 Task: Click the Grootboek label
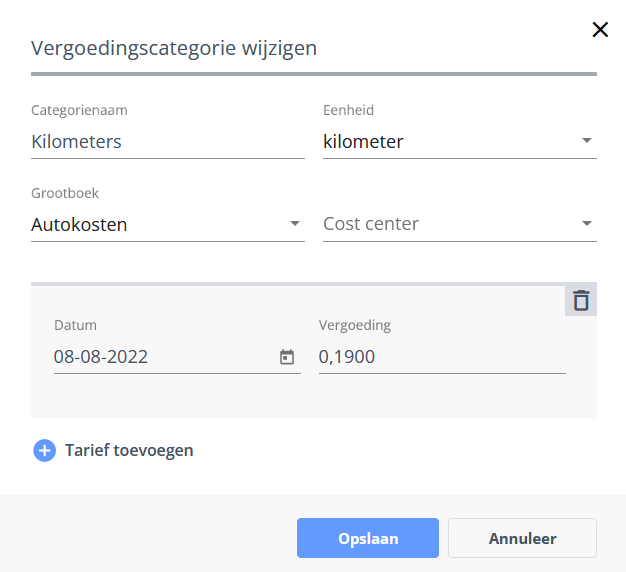pyautogui.click(x=65, y=193)
